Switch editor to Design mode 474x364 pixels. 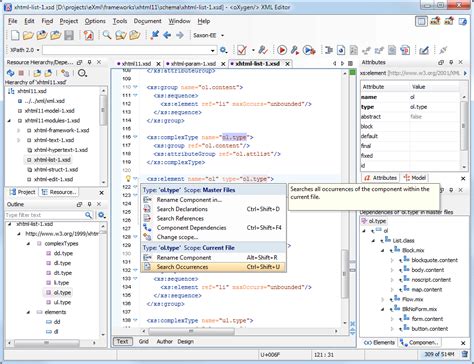point(185,341)
